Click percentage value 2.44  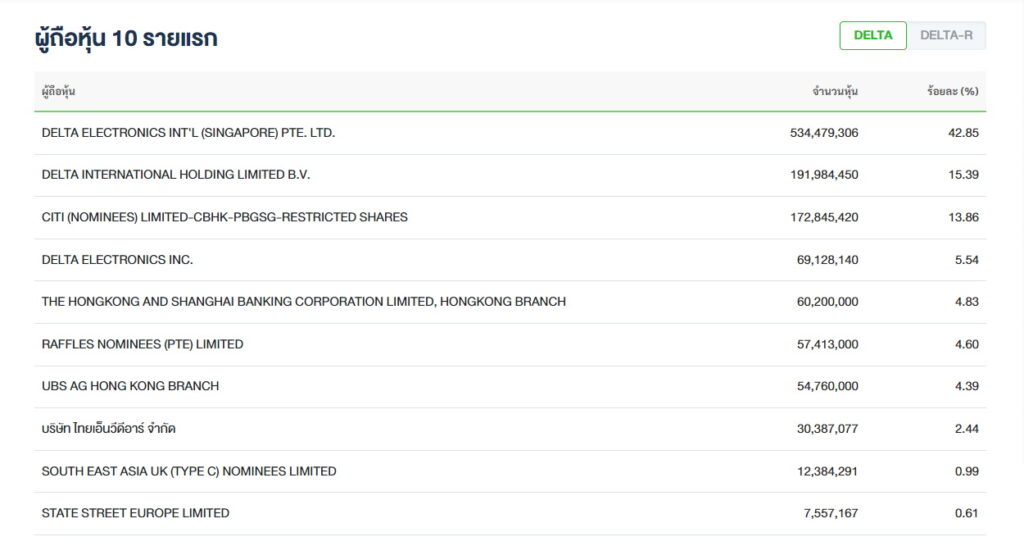(967, 428)
